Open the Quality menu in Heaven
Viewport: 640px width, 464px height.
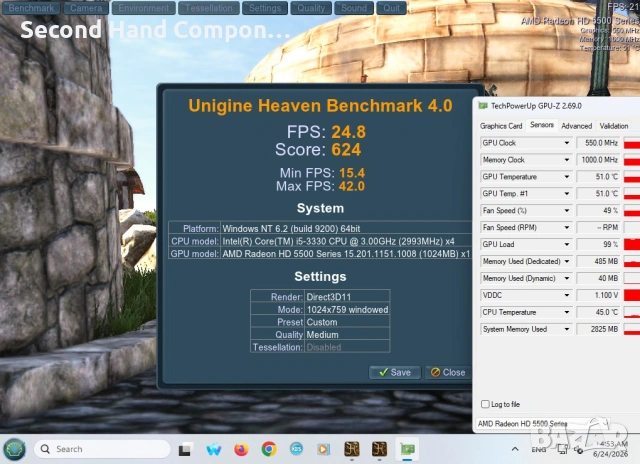[x=311, y=8]
